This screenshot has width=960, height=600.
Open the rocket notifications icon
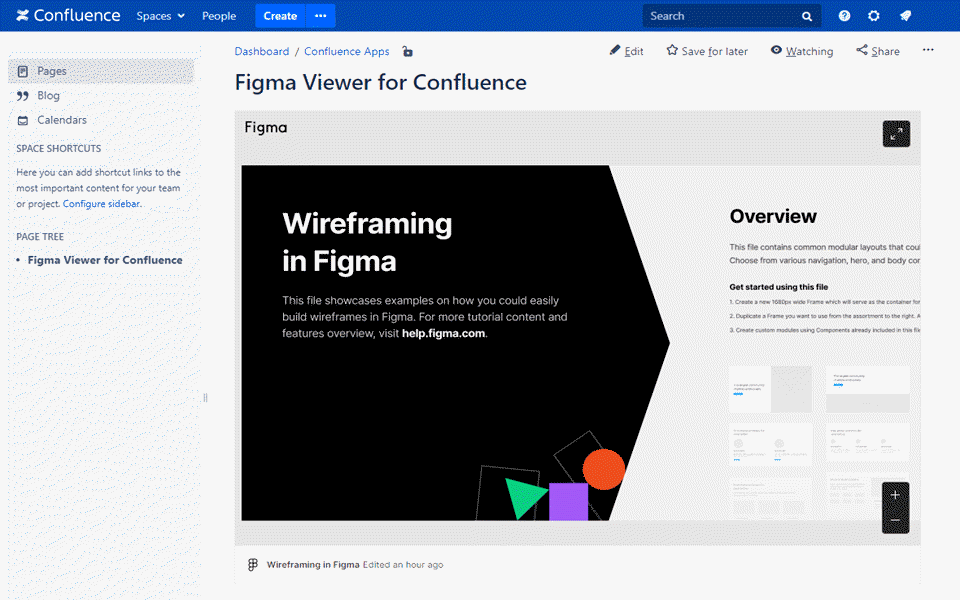pos(906,16)
